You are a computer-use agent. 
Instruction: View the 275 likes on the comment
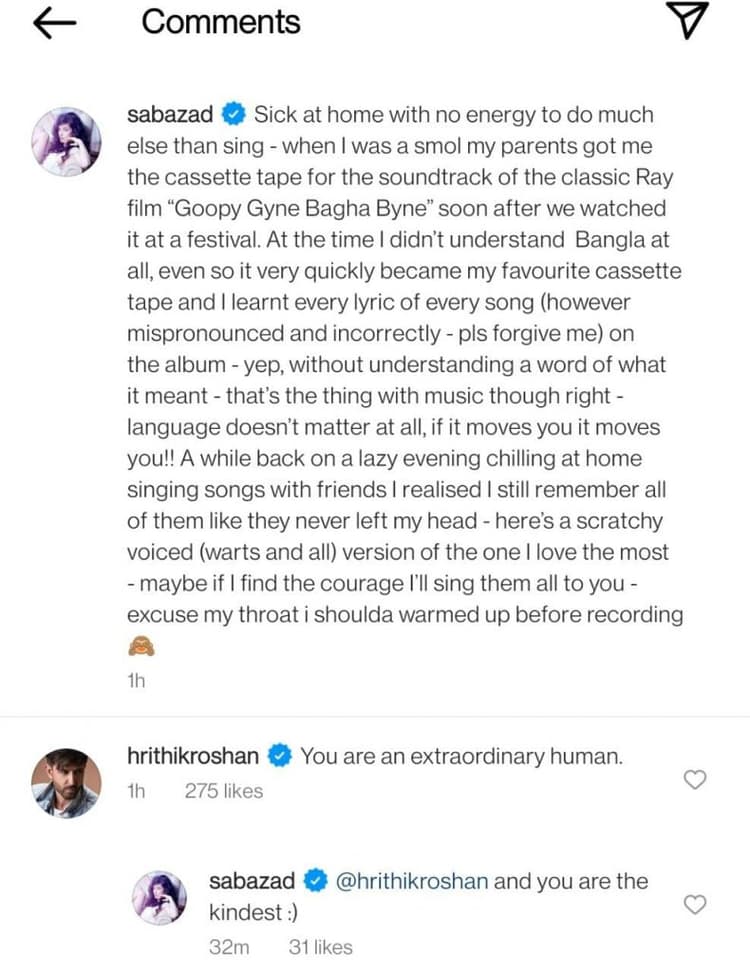224,791
